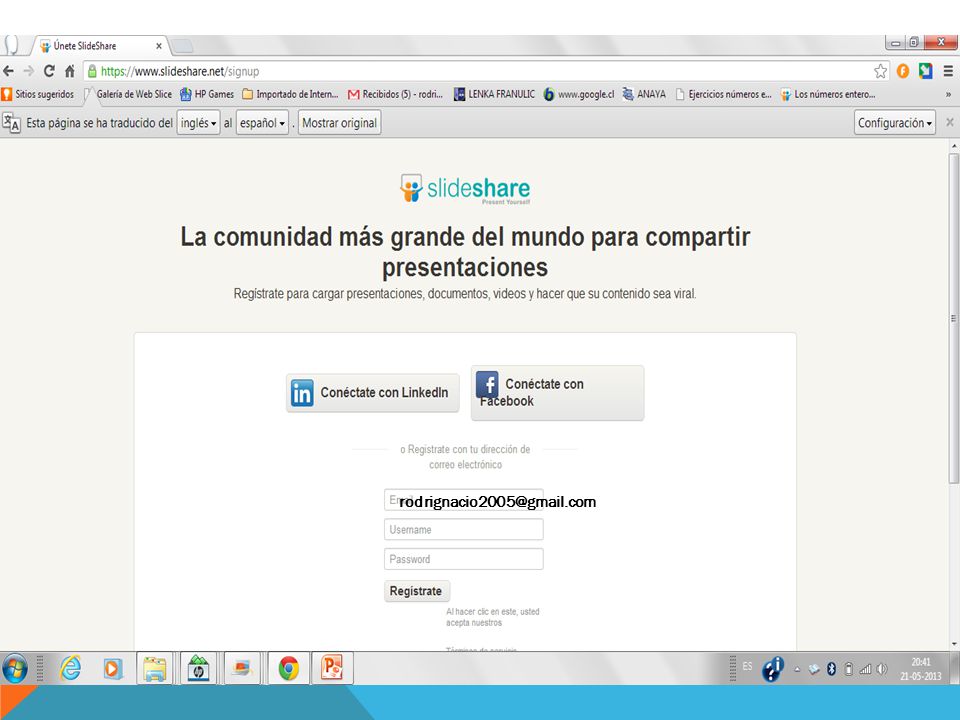The width and height of the screenshot is (960, 720).
Task: Show hidden tray icons arrow
Action: [797, 669]
